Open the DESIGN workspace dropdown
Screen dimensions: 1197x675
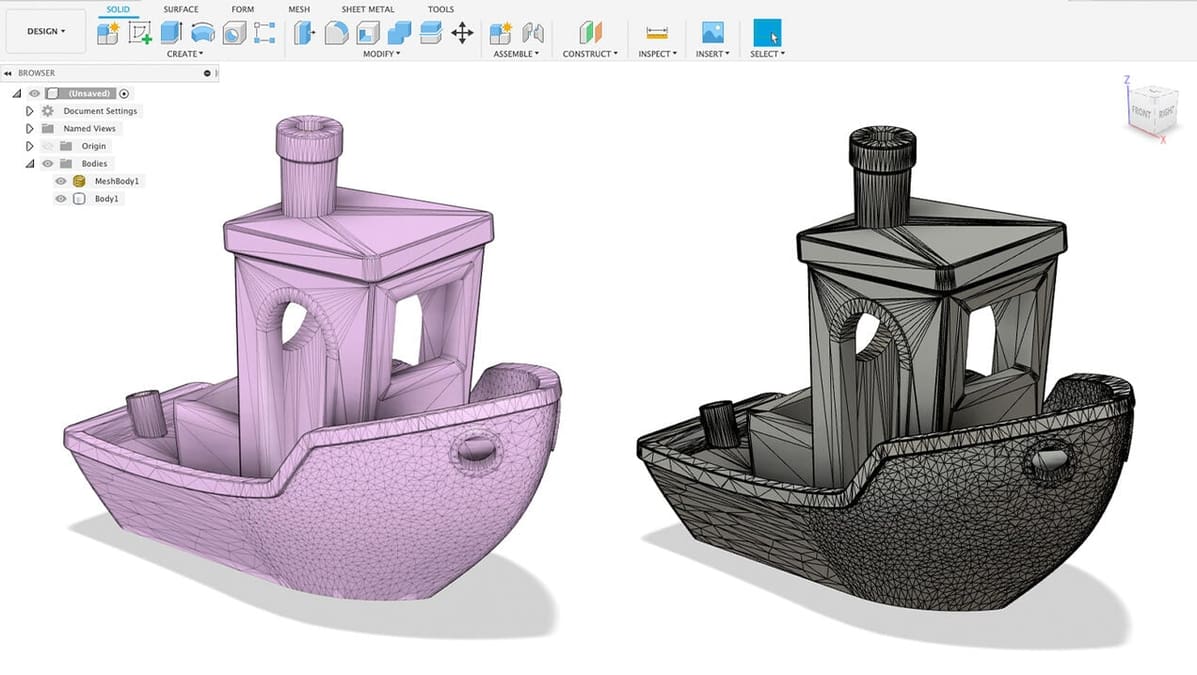(x=44, y=30)
